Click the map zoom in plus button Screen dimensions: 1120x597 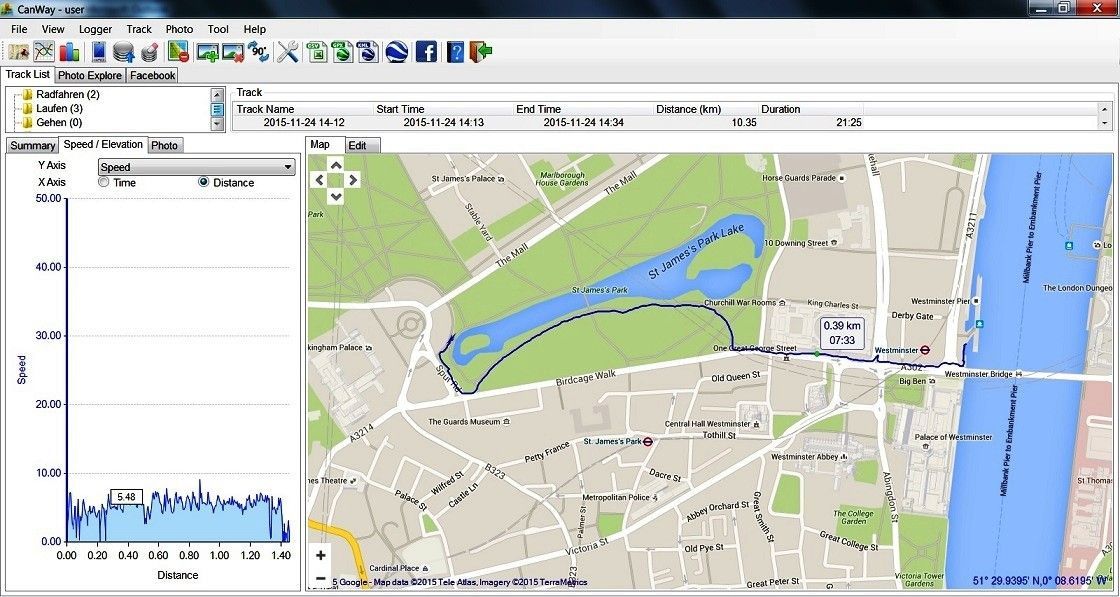point(320,555)
